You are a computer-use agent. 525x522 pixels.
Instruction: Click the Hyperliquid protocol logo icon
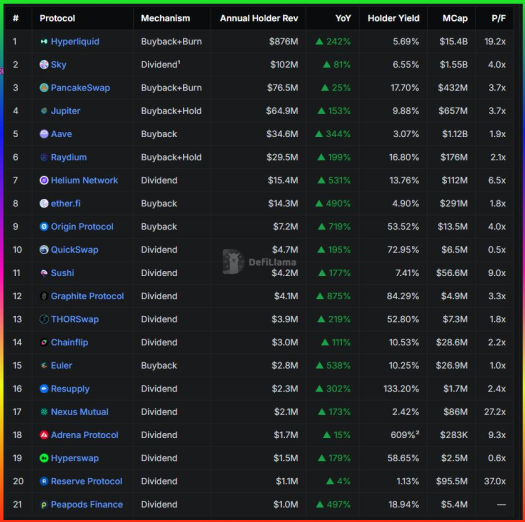point(44,42)
